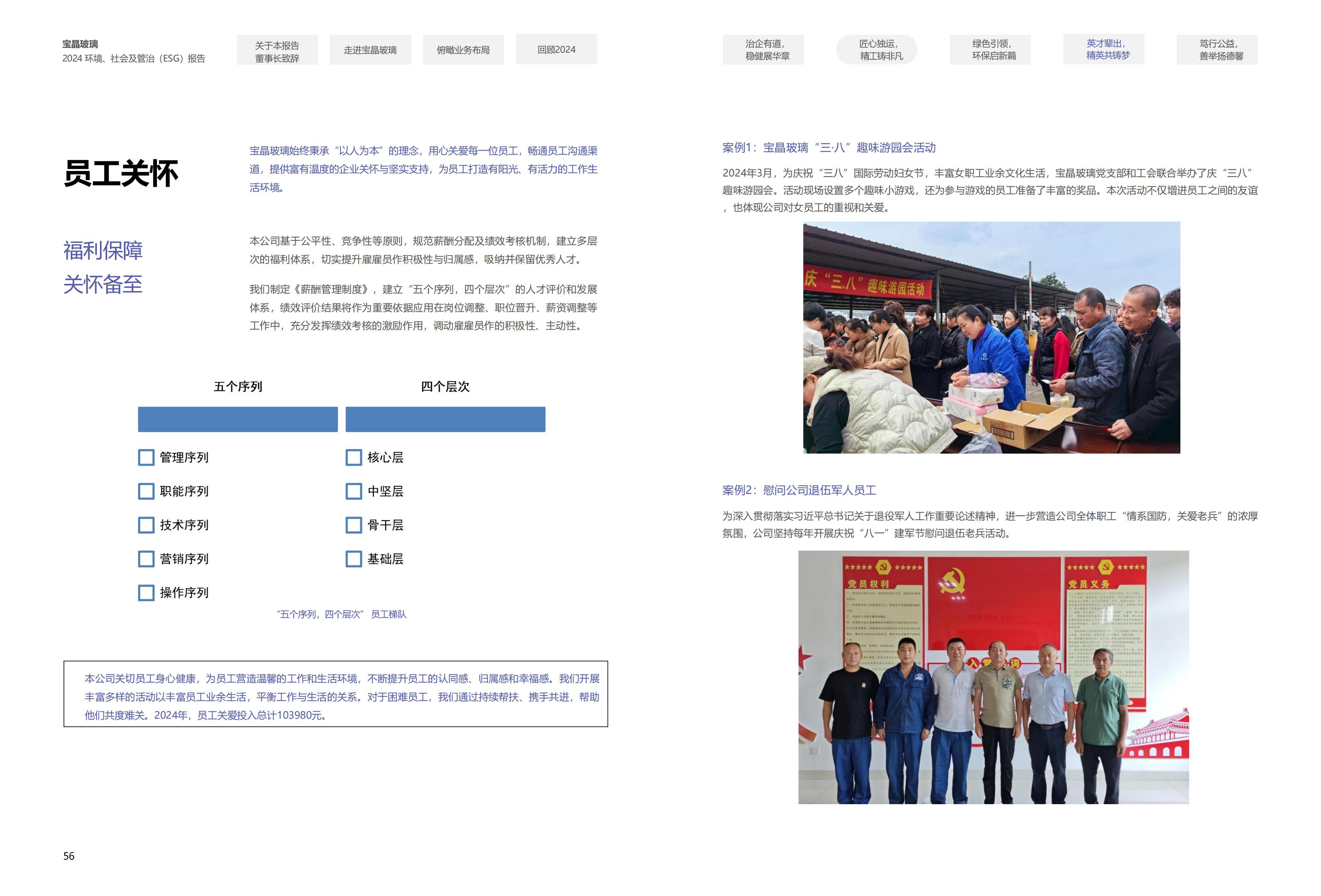
Task: Tick the 营销序列 checkbox
Action: point(146,559)
